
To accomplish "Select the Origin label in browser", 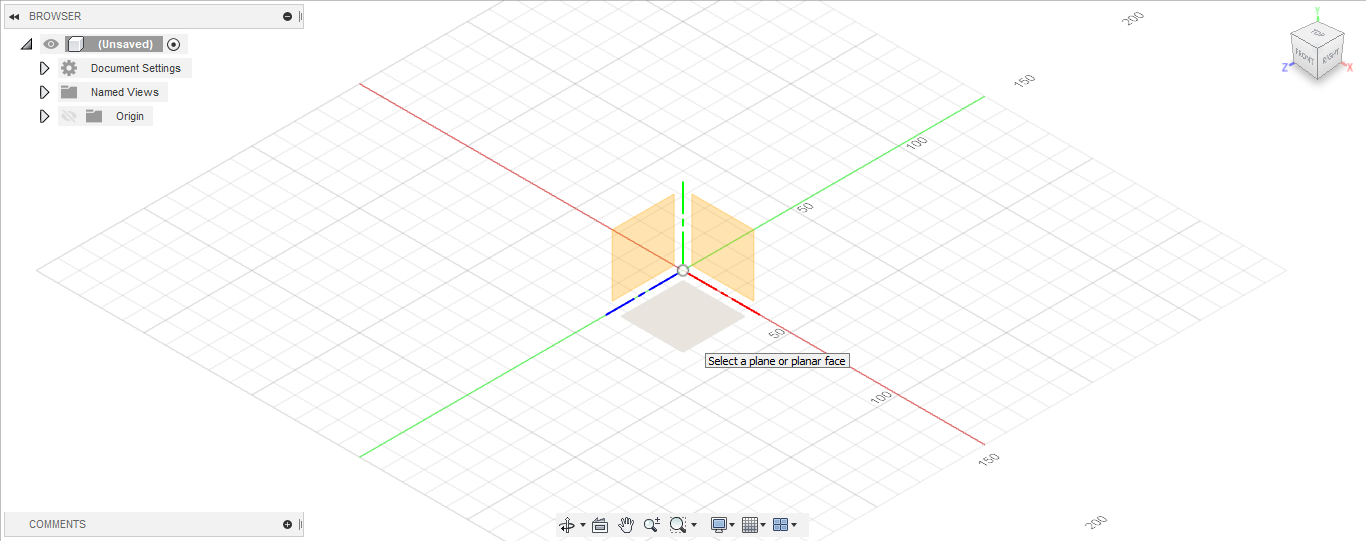I will coord(130,116).
